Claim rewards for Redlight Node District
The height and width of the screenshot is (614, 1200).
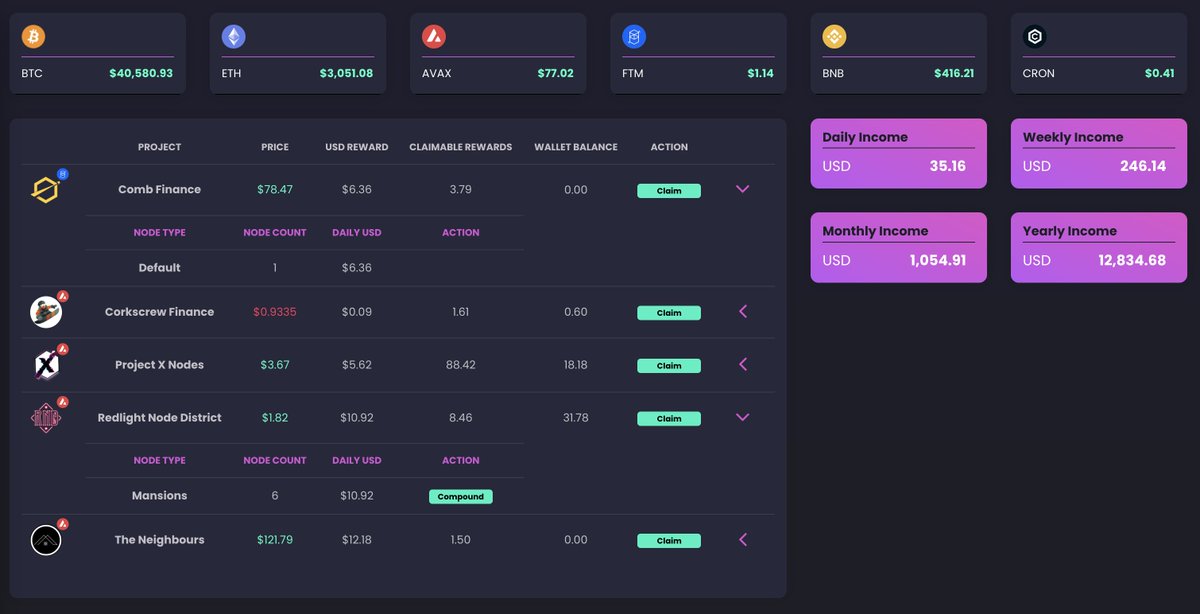click(669, 419)
